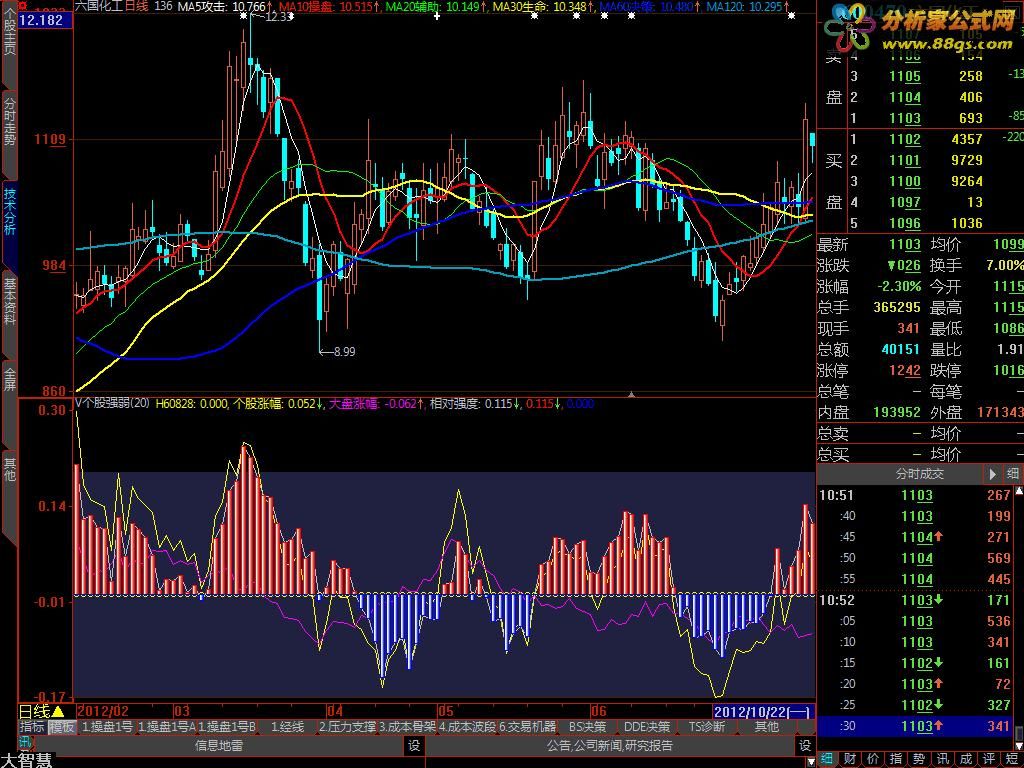Click the 设 button beside 公告,公司新闻,研究报告
This screenshot has height=768, width=1024.
point(805,745)
